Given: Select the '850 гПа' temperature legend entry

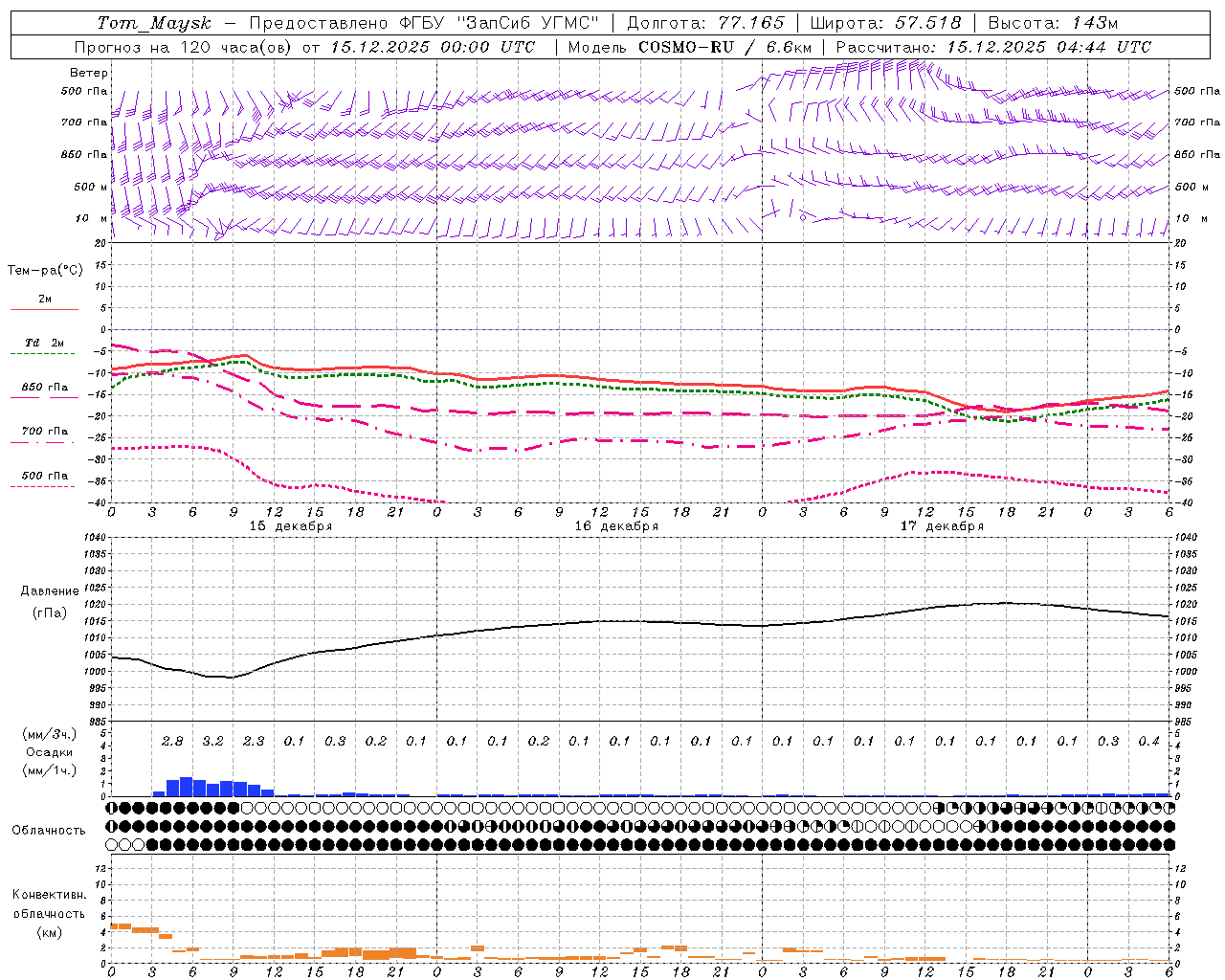Looking at the screenshot, I should tap(45, 388).
